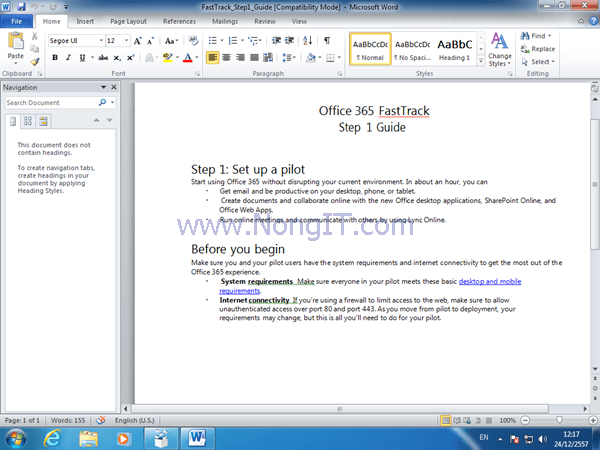
Task: Browse pages tab in Navigation pane
Action: 28,121
